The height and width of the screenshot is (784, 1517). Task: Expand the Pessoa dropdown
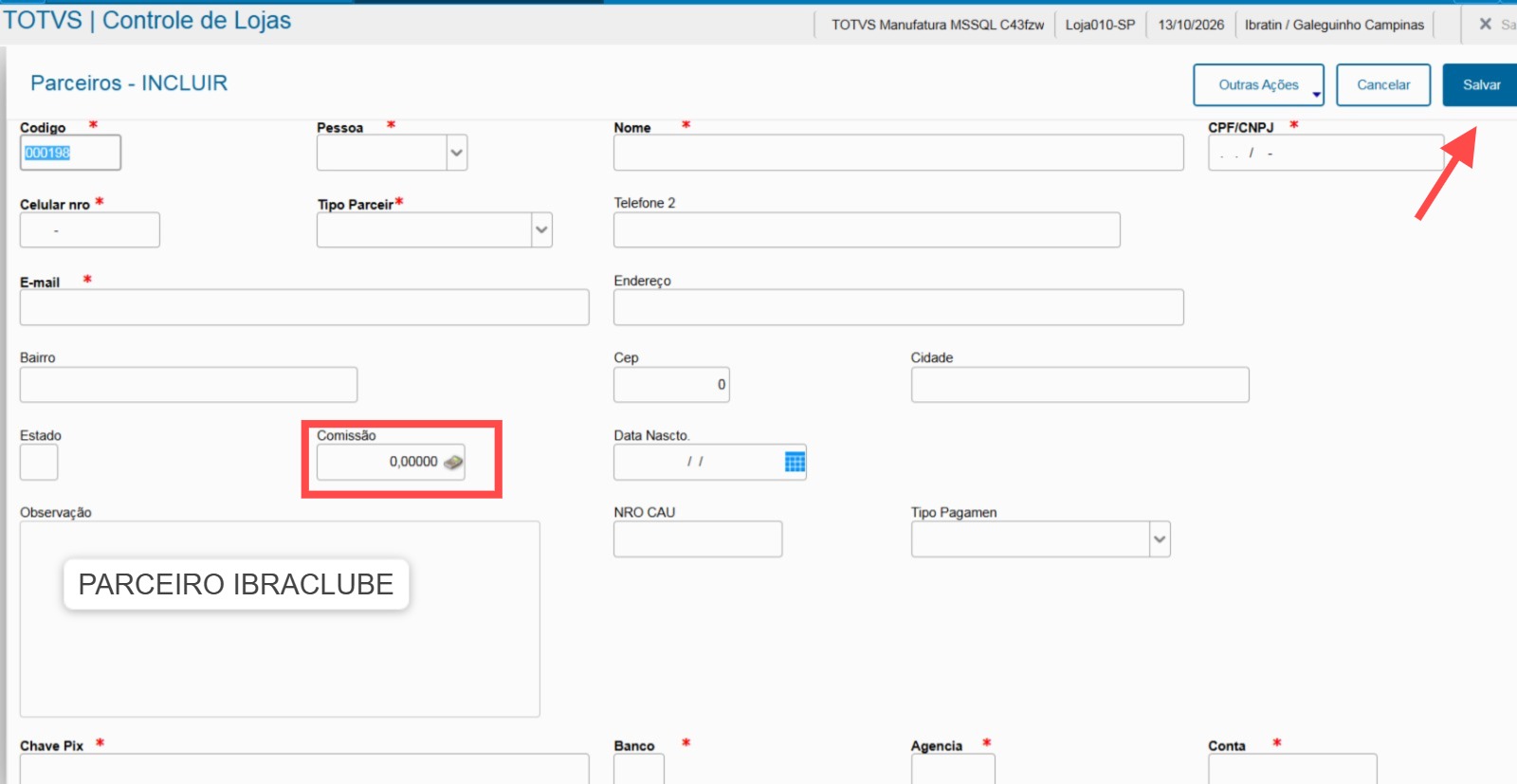tap(457, 153)
